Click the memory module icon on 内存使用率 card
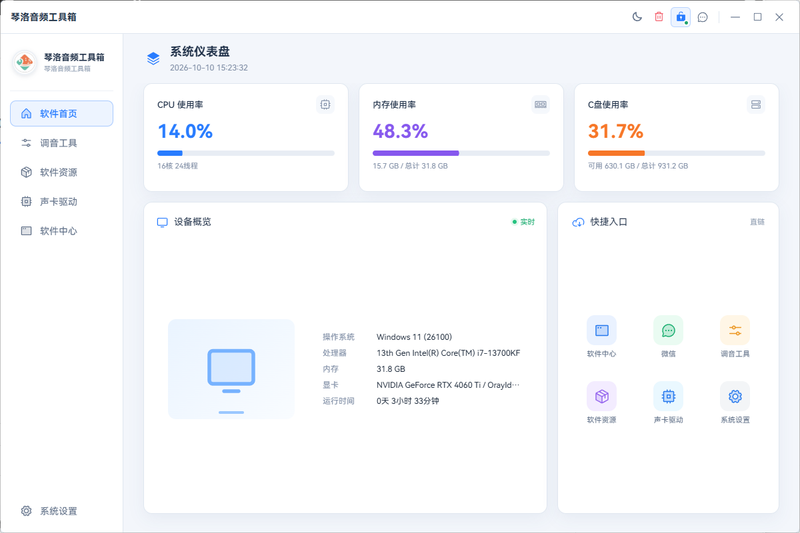Image resolution: width=800 pixels, height=533 pixels. [x=540, y=105]
